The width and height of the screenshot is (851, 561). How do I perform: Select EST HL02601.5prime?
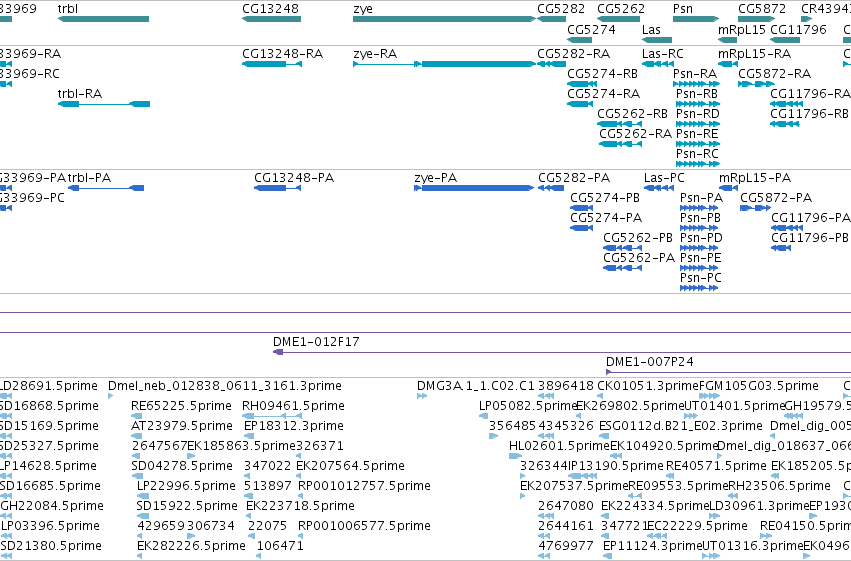click(x=515, y=456)
